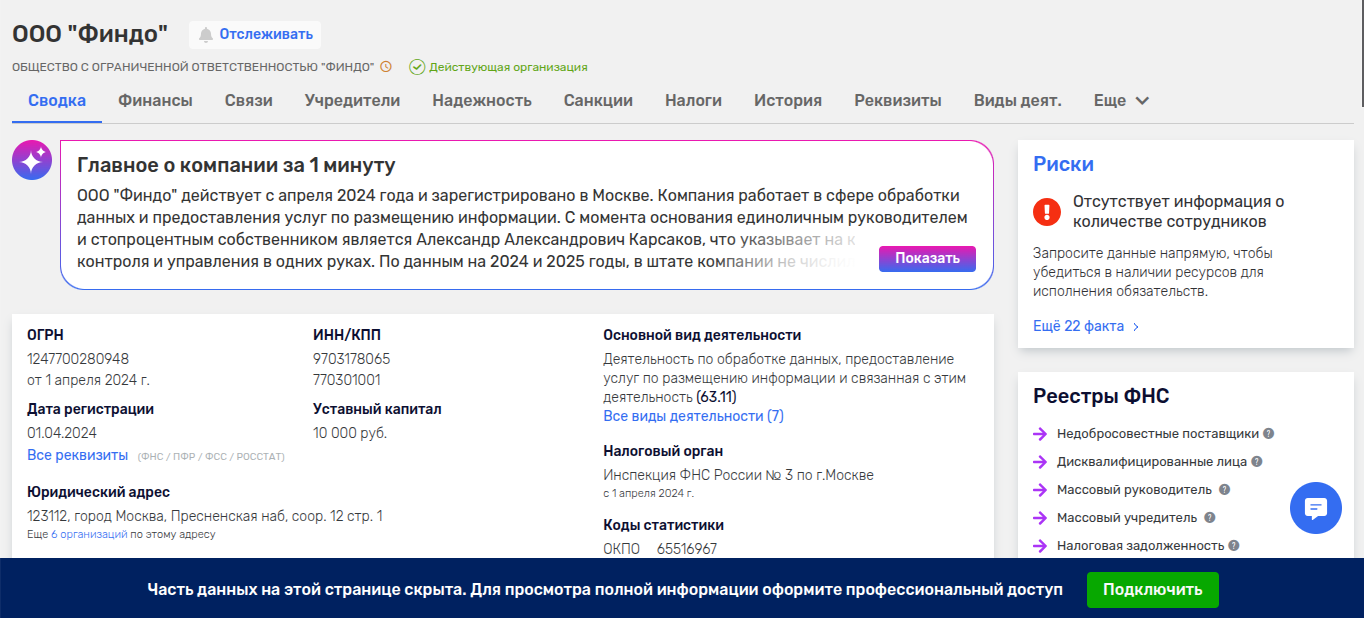Open Массовый руководитель registry link
This screenshot has width=1364, height=618.
(x=1134, y=490)
